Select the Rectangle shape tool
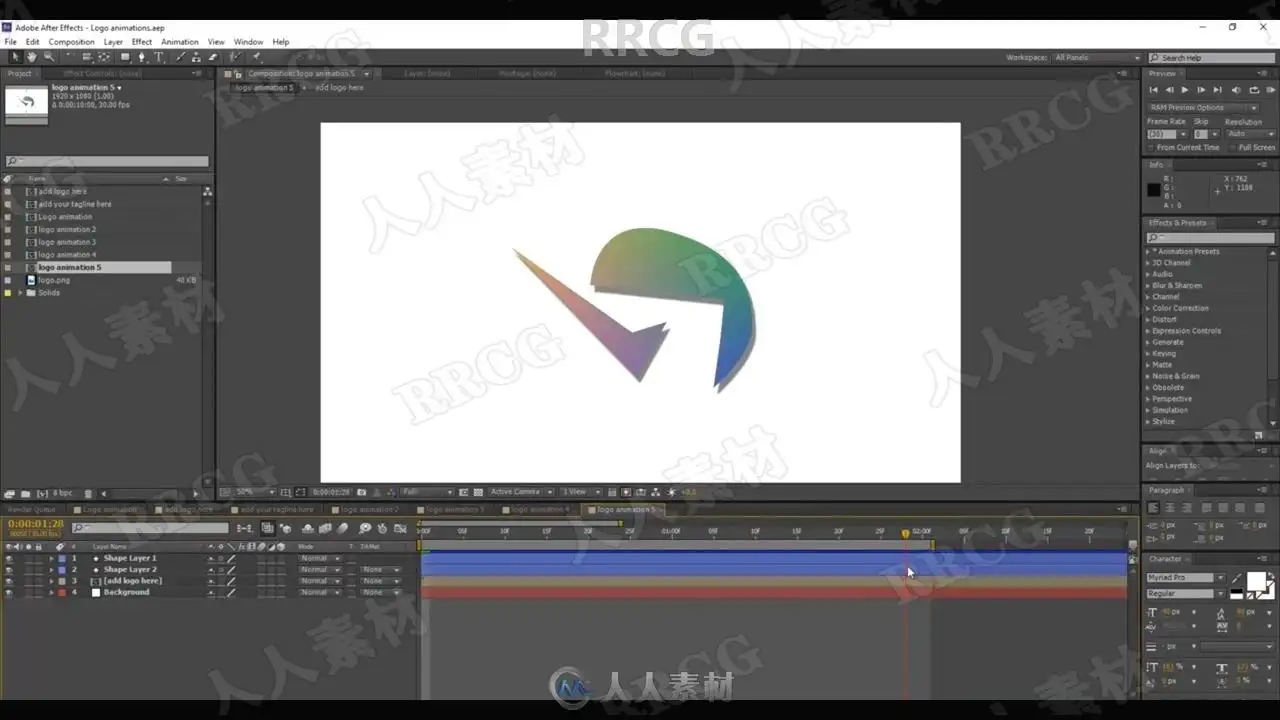The height and width of the screenshot is (720, 1280). [125, 57]
